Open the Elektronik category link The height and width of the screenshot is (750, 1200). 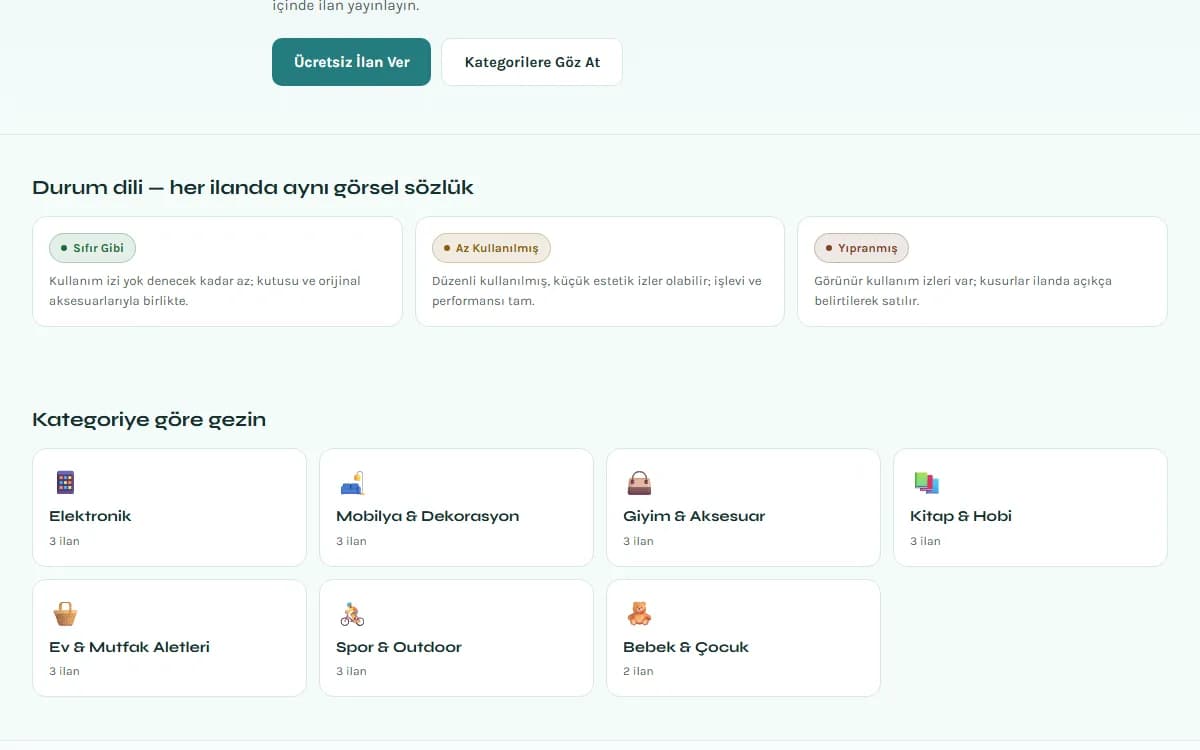pos(170,507)
